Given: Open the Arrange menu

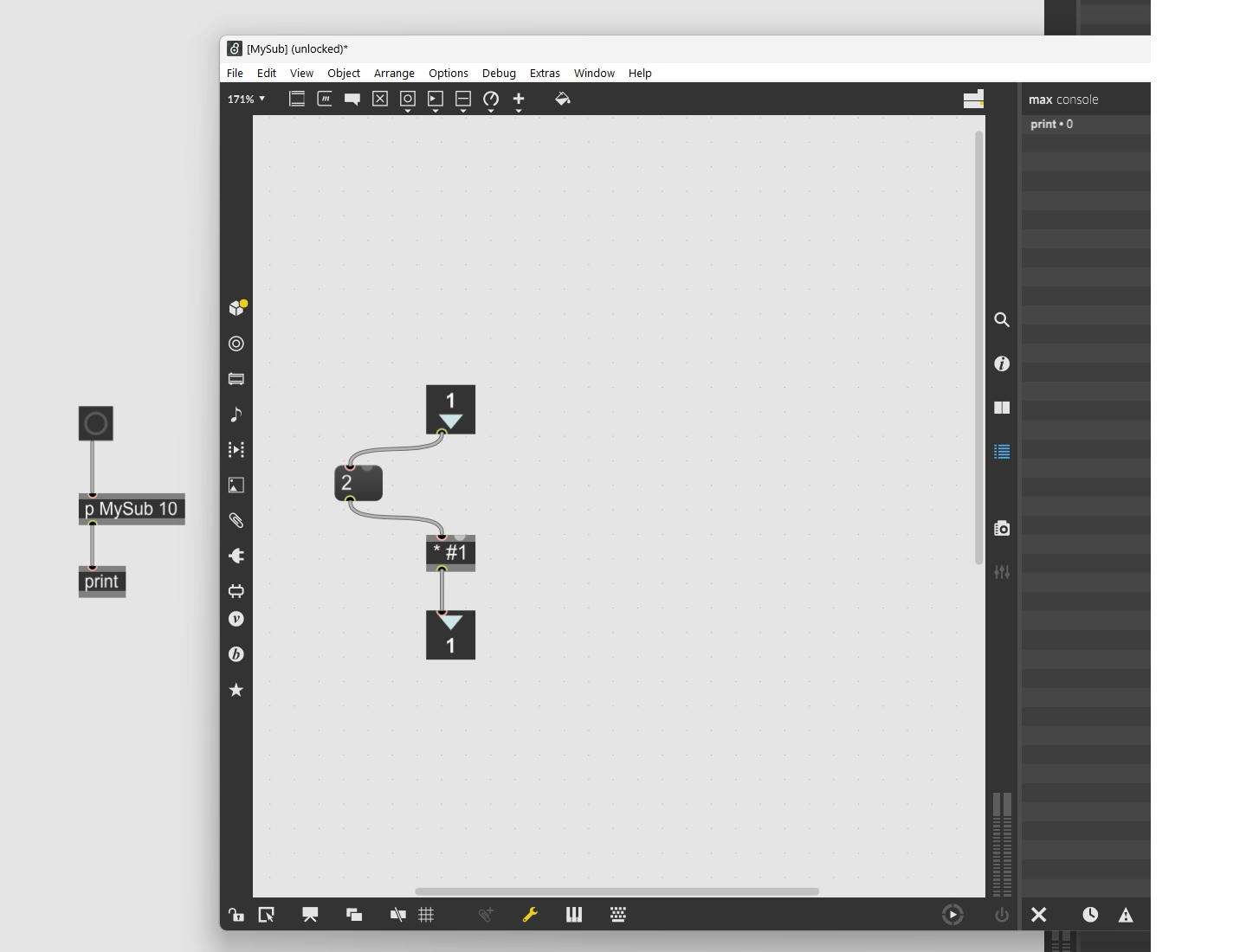Looking at the screenshot, I should point(394,74).
